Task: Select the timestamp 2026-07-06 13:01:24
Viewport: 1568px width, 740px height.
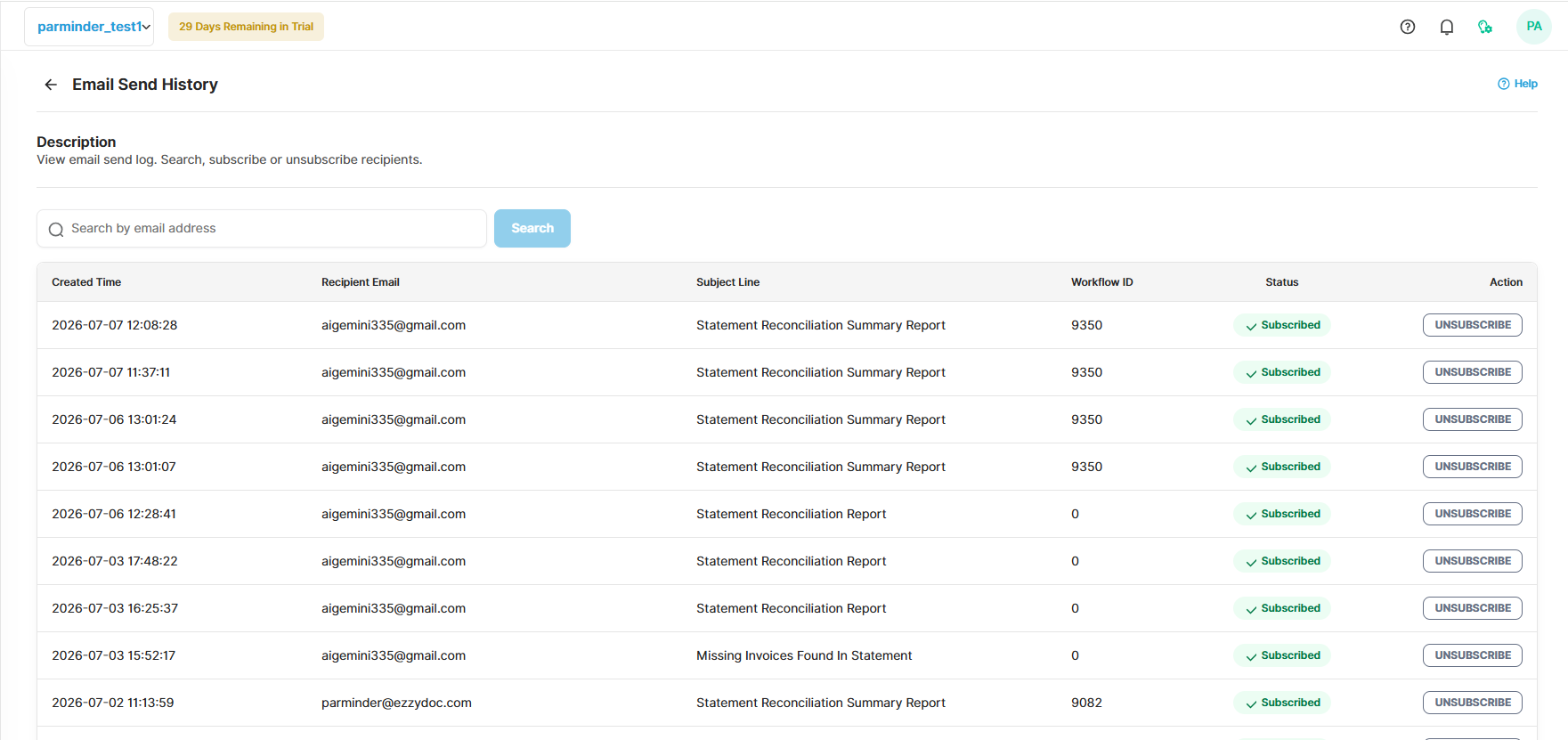Action: click(114, 419)
